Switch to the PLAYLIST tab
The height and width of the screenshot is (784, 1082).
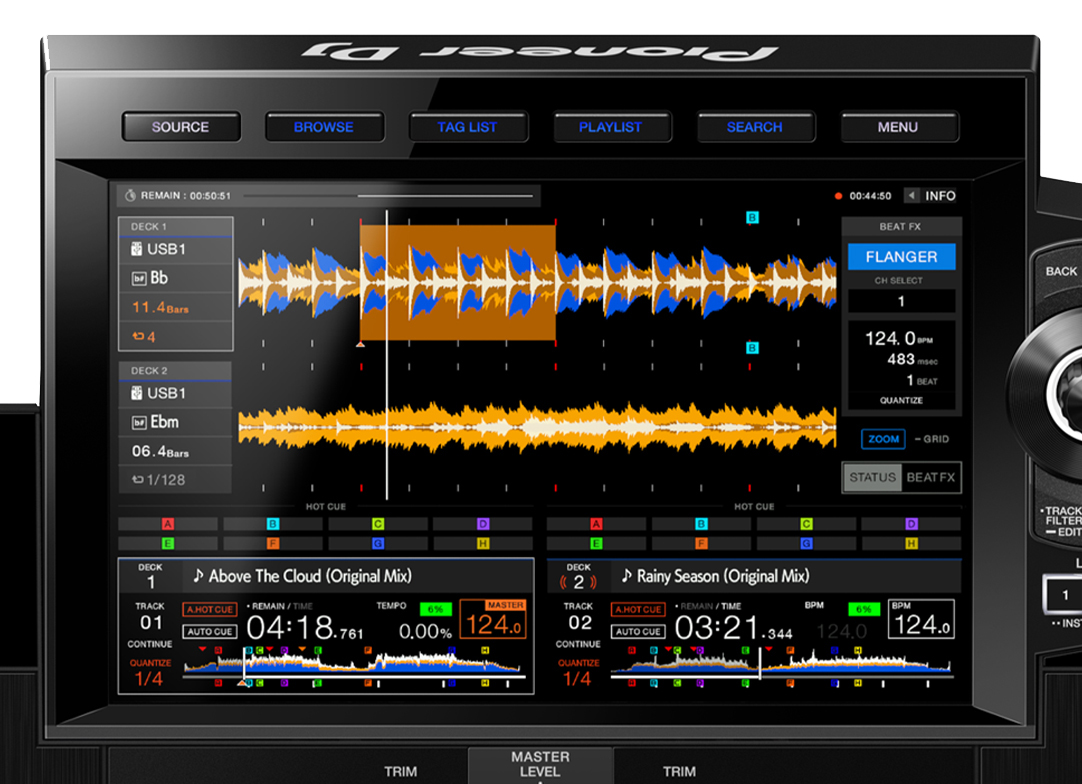(x=610, y=127)
